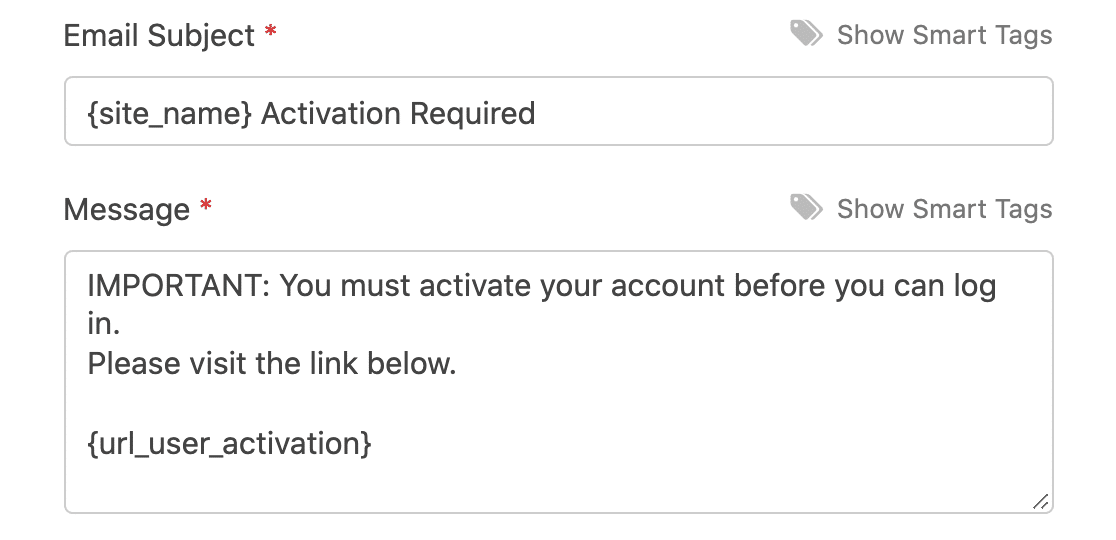Click the Message field label

[x=127, y=210]
